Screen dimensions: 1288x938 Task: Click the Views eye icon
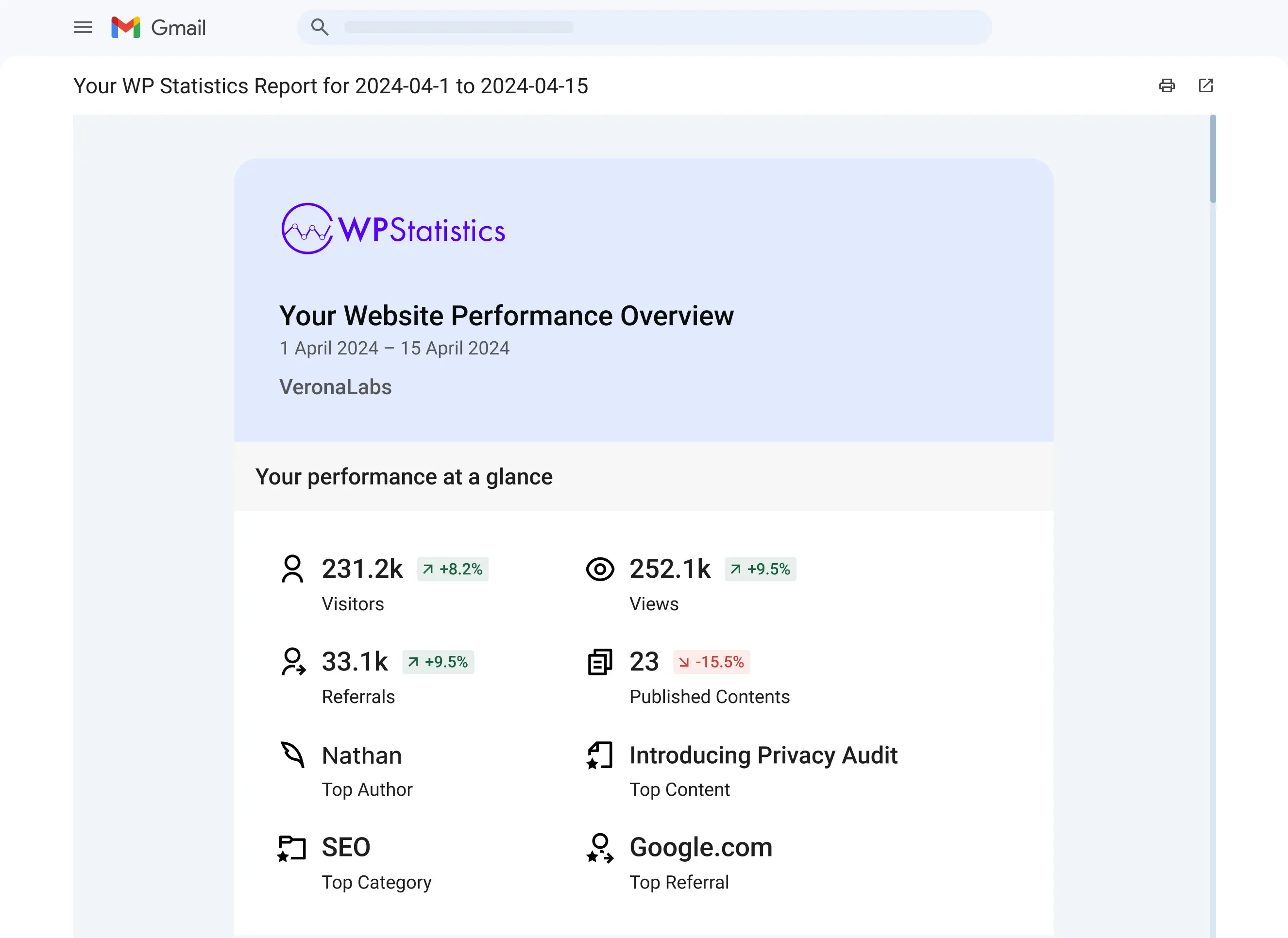pyautogui.click(x=600, y=569)
